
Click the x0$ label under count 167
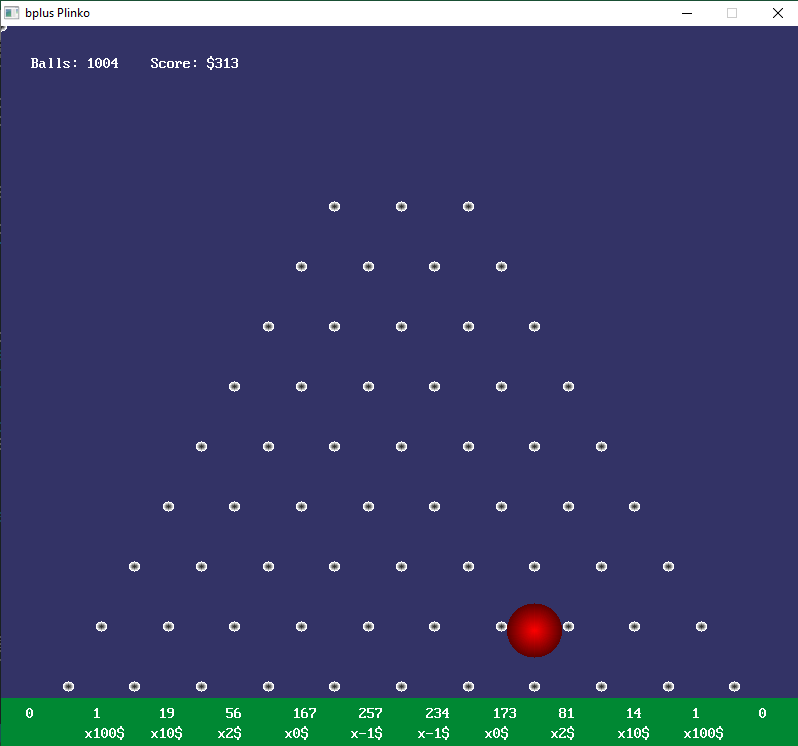coord(297,733)
